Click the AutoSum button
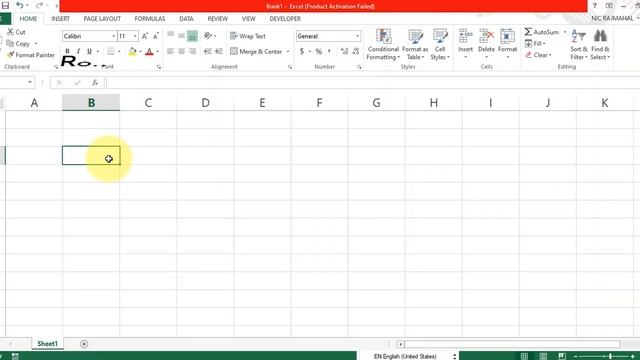Screen dimensions: 640x360 [542, 32]
